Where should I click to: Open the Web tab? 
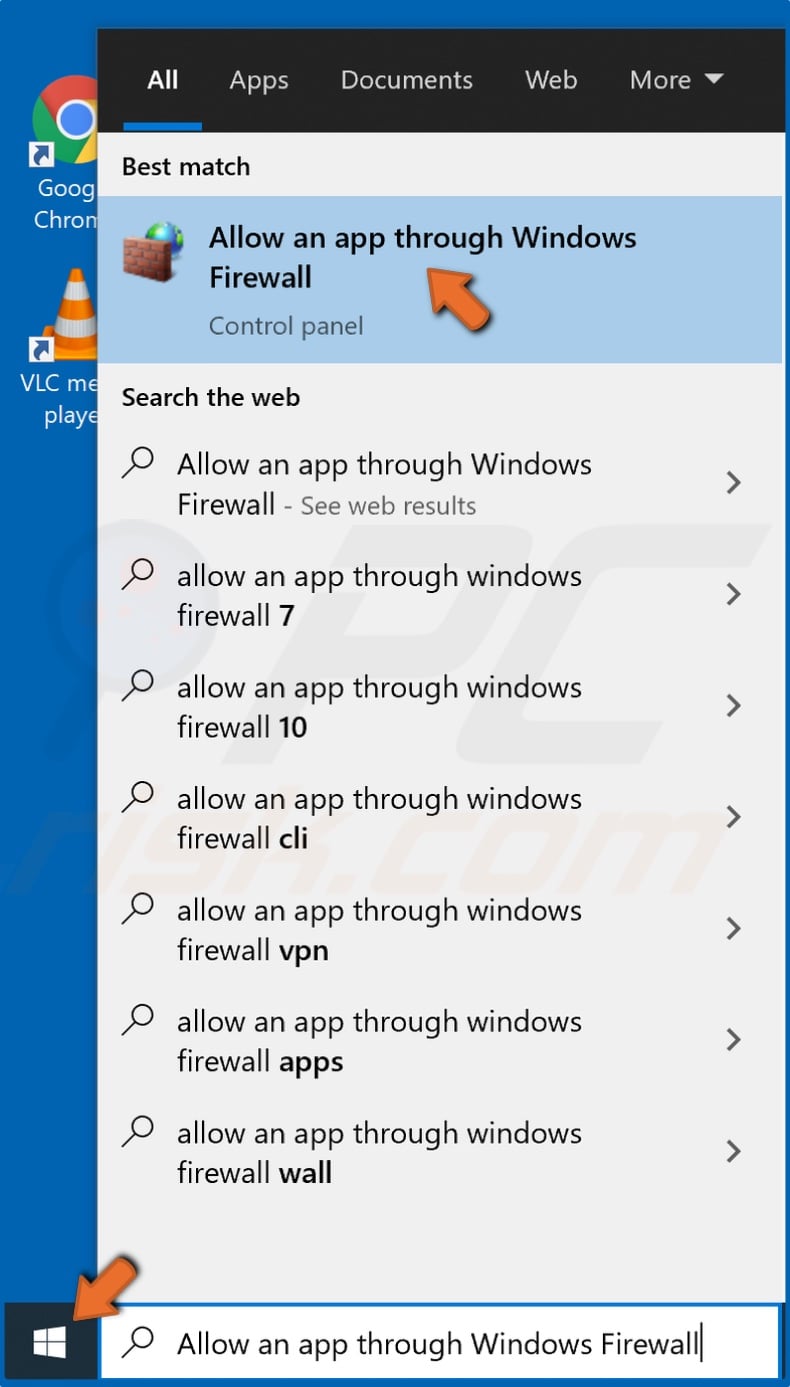point(551,80)
